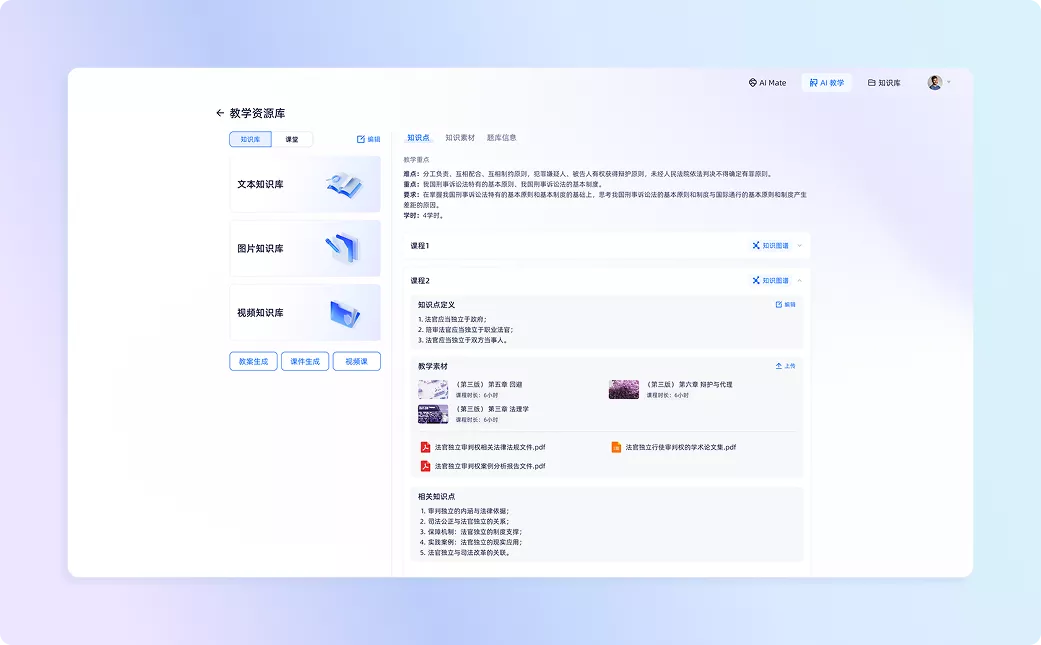Open file 法官独立审判权相关法律法规文件.pdf
Image resolution: width=1041 pixels, height=645 pixels.
(490, 447)
